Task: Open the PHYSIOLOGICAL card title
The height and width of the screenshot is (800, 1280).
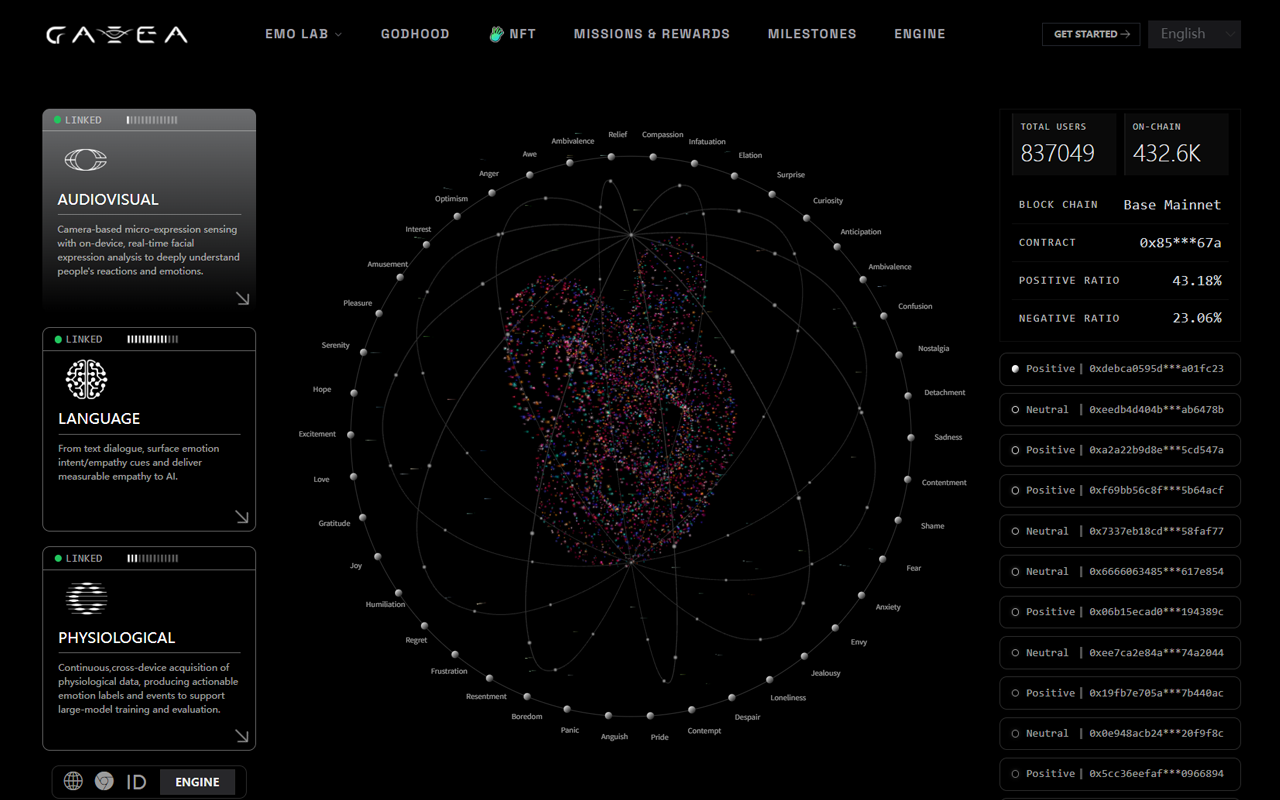Action: point(117,638)
